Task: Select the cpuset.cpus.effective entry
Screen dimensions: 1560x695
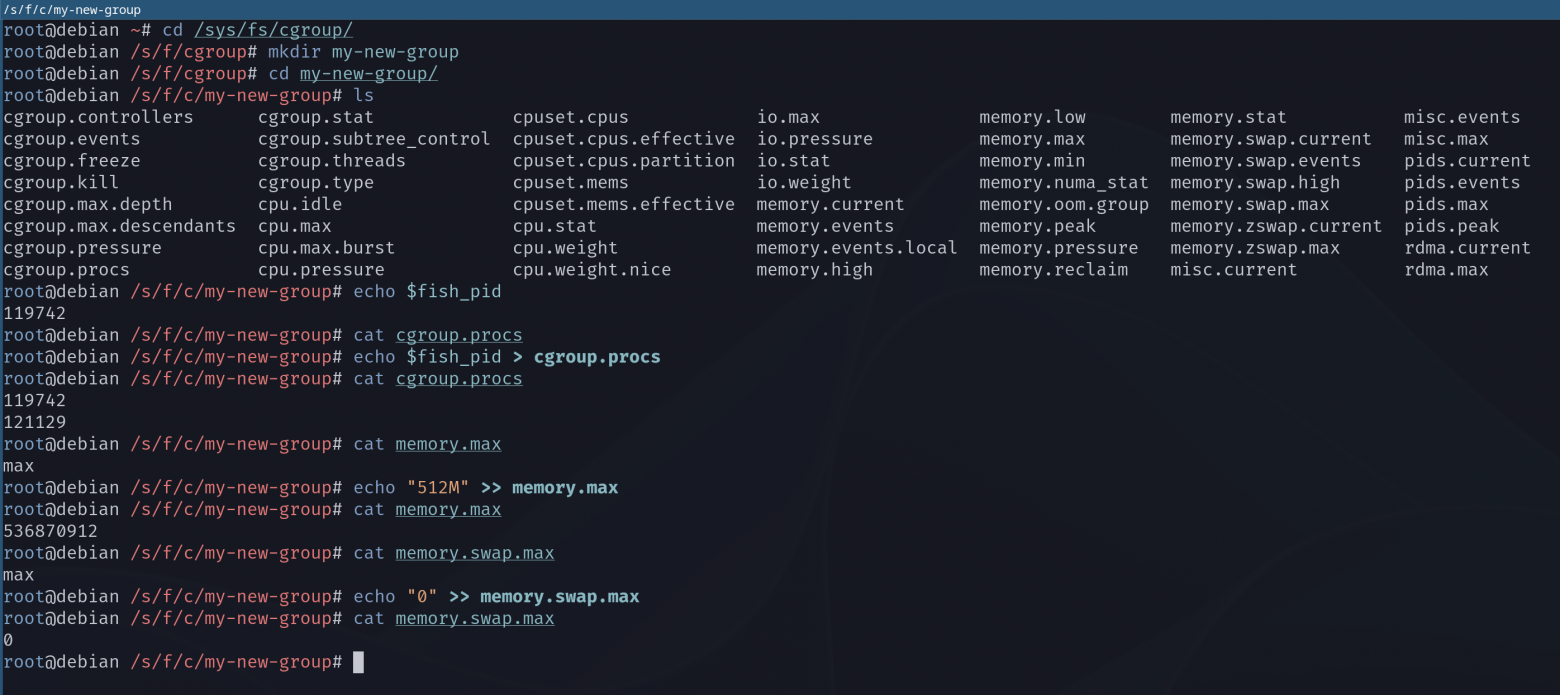Action: tap(623, 139)
